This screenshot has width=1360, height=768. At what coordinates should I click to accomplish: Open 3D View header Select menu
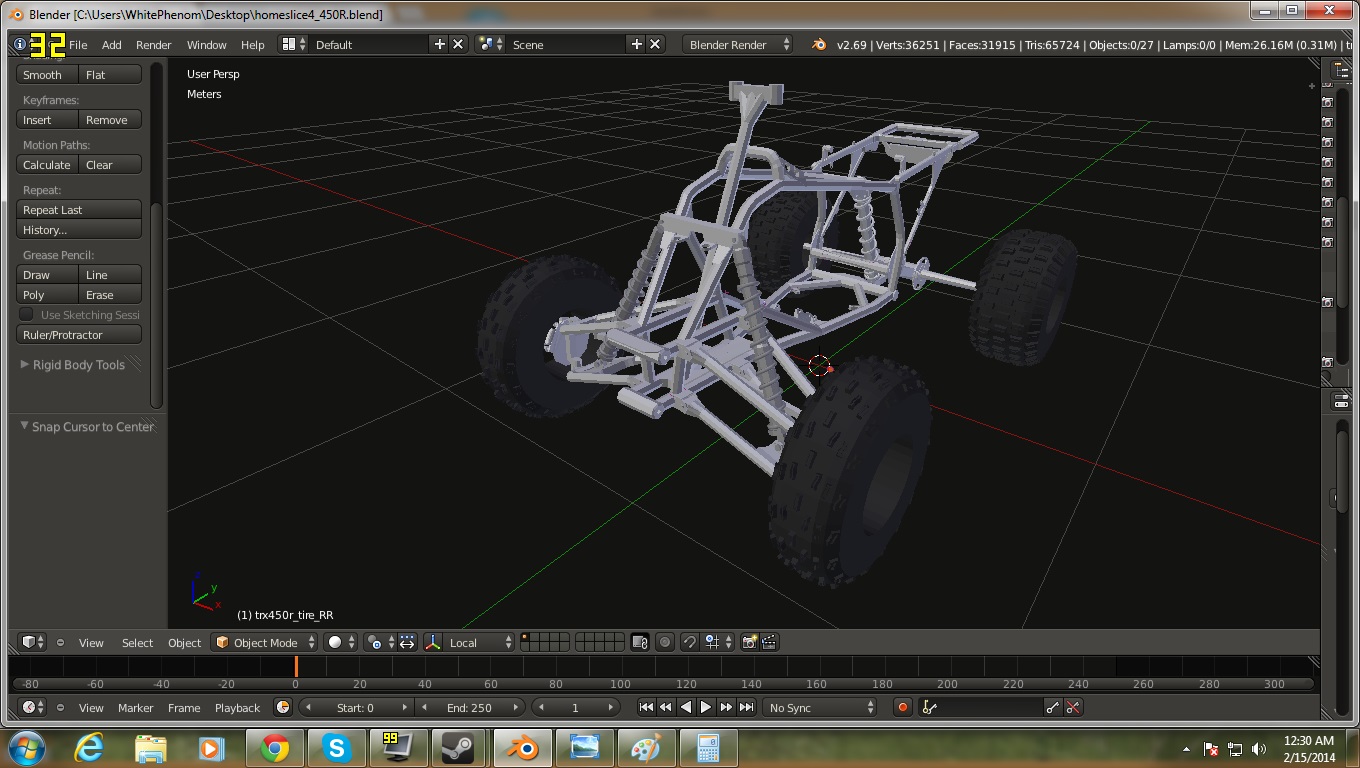pos(138,643)
